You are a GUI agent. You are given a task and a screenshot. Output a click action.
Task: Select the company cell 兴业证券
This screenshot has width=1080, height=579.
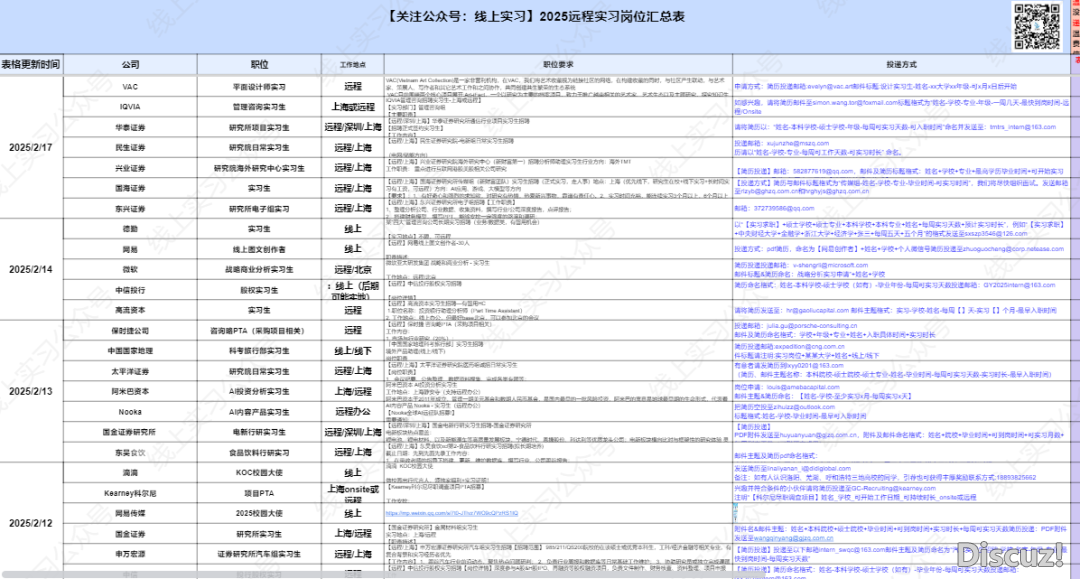[x=130, y=168]
